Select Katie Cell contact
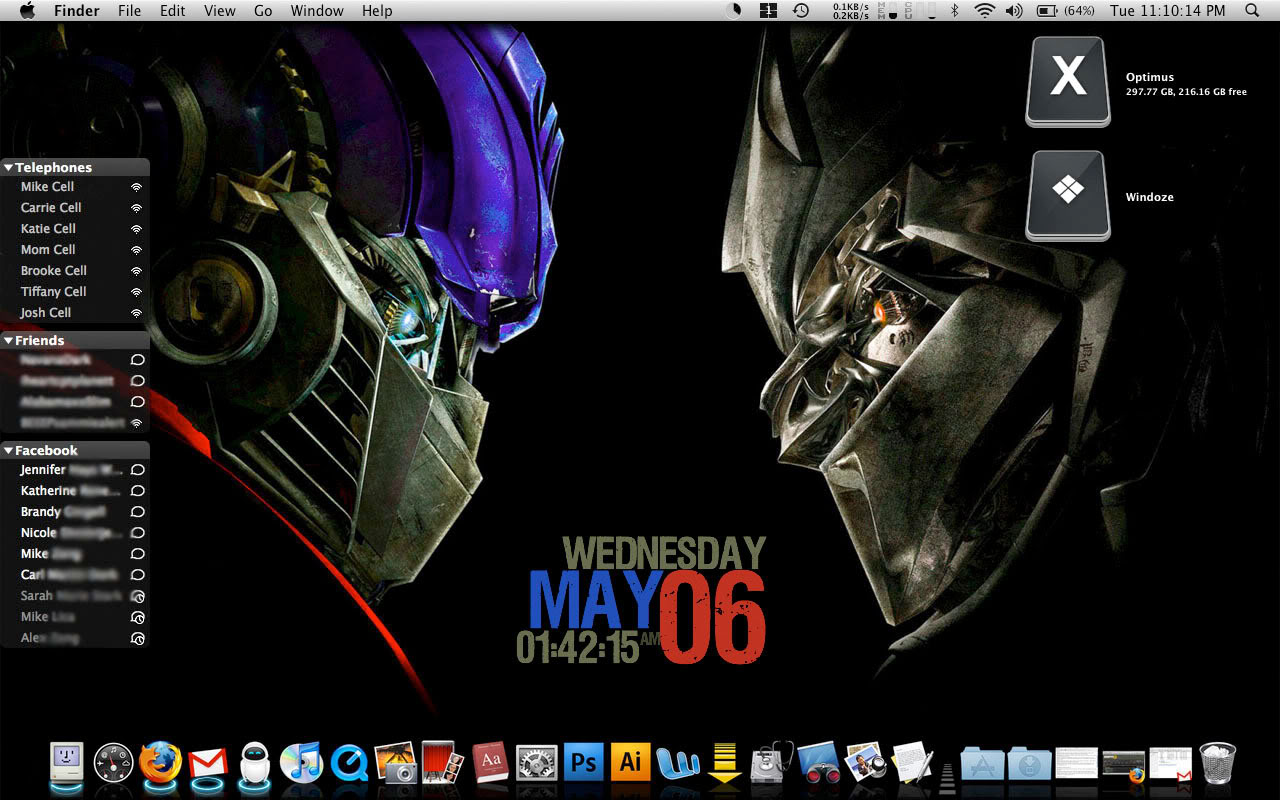The height and width of the screenshot is (800, 1280). pos(75,229)
